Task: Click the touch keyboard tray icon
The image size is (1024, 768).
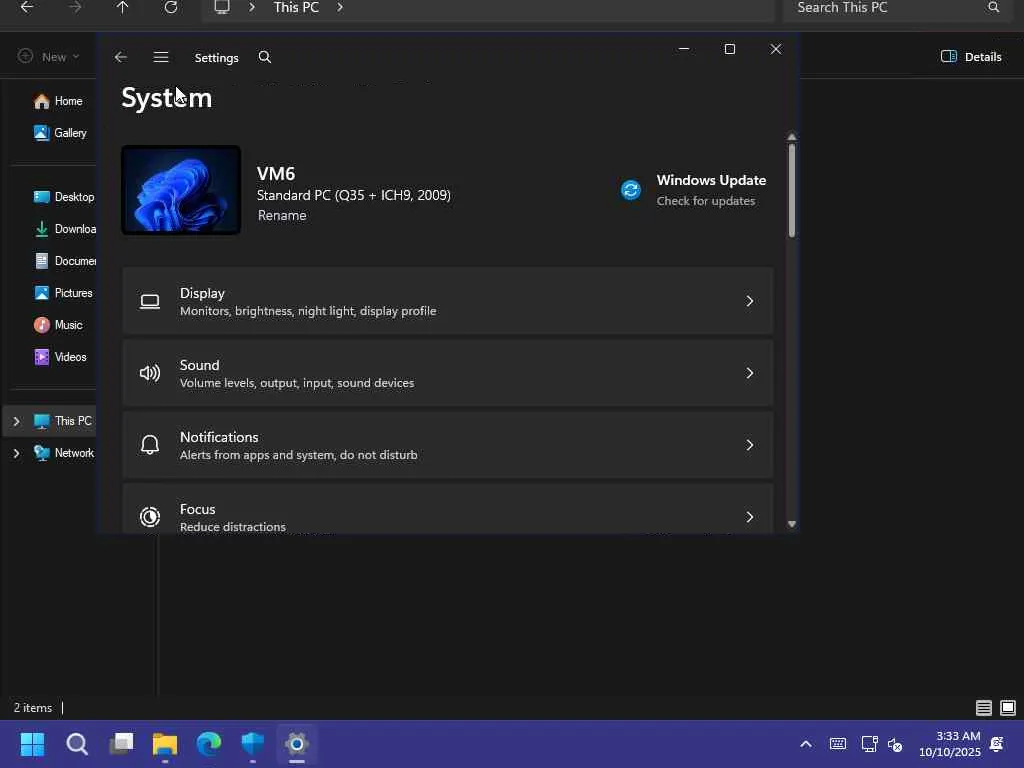Action: (x=838, y=744)
